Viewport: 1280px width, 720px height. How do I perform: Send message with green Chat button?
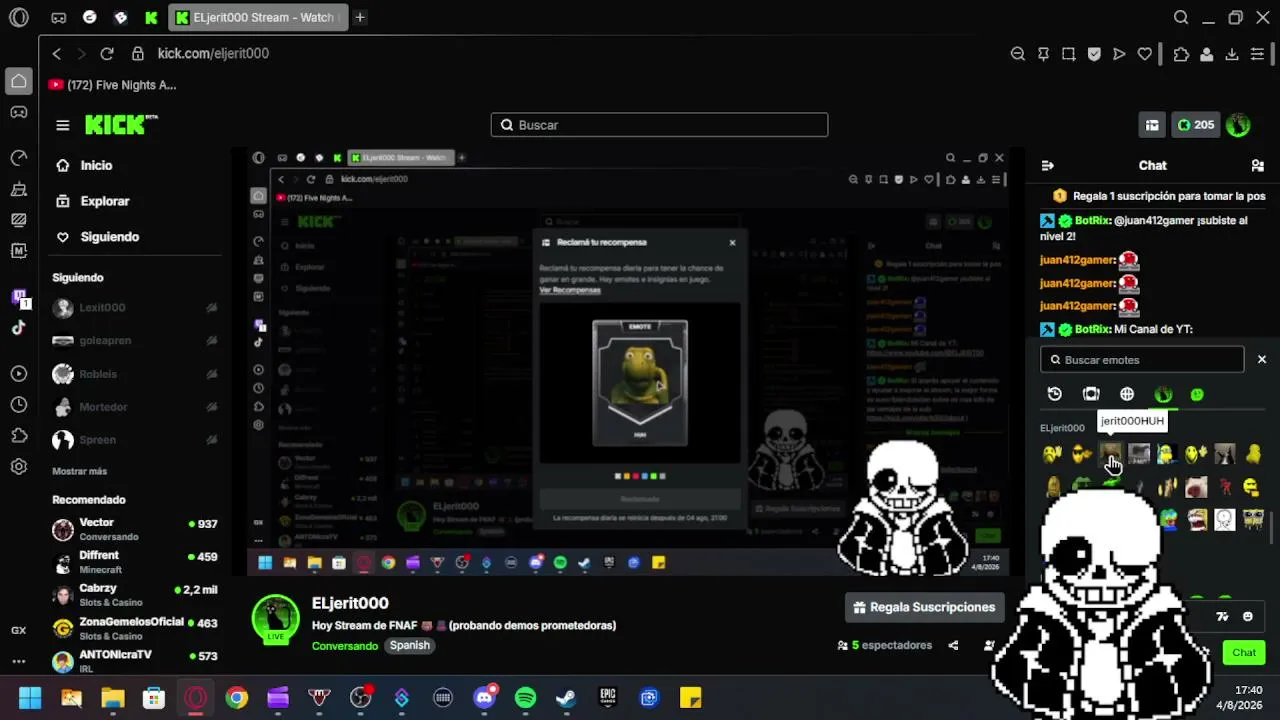click(x=1244, y=653)
